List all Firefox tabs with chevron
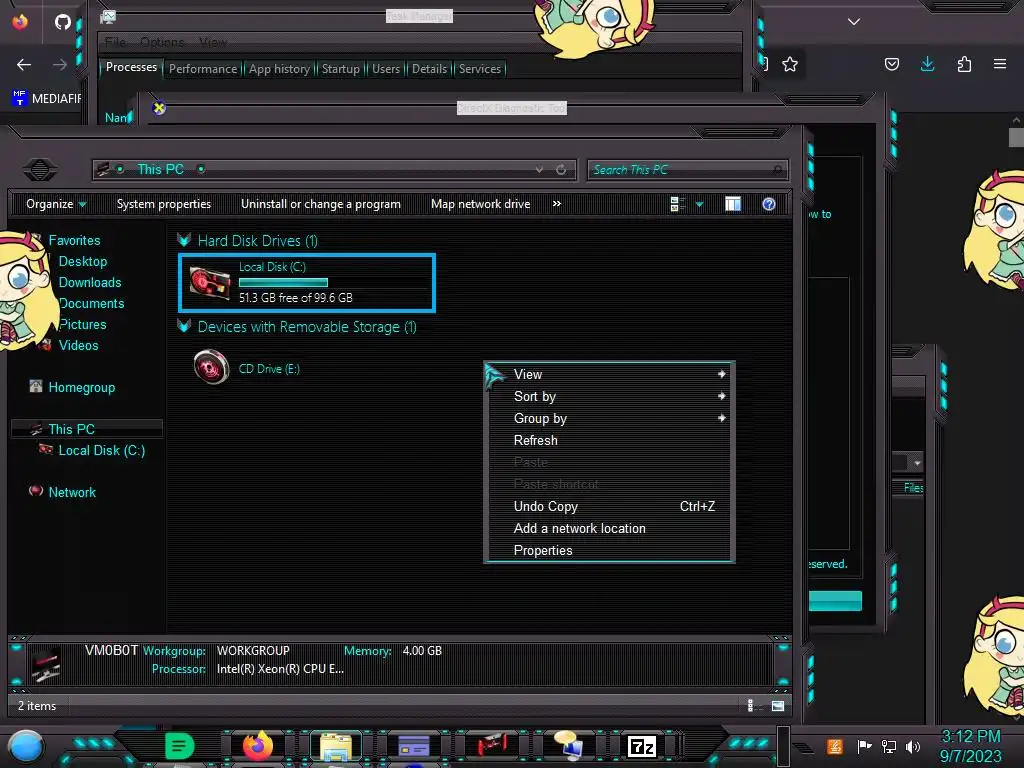Screen dimensions: 1024x768 pyautogui.click(x=854, y=22)
